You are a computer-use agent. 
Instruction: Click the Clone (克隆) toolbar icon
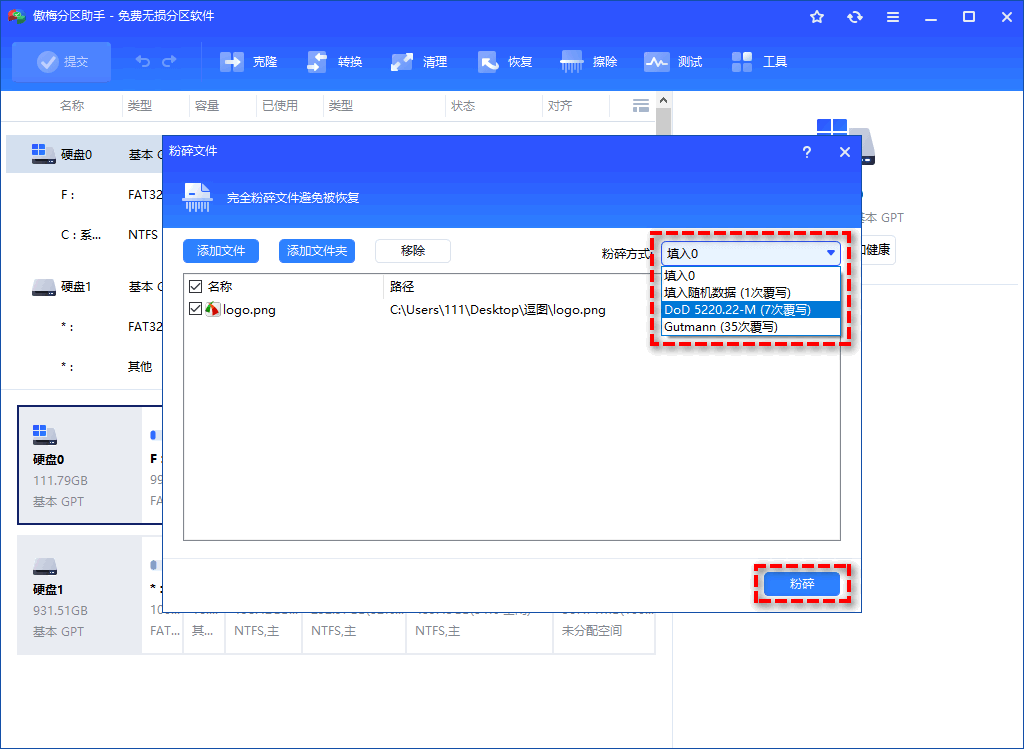click(233, 62)
